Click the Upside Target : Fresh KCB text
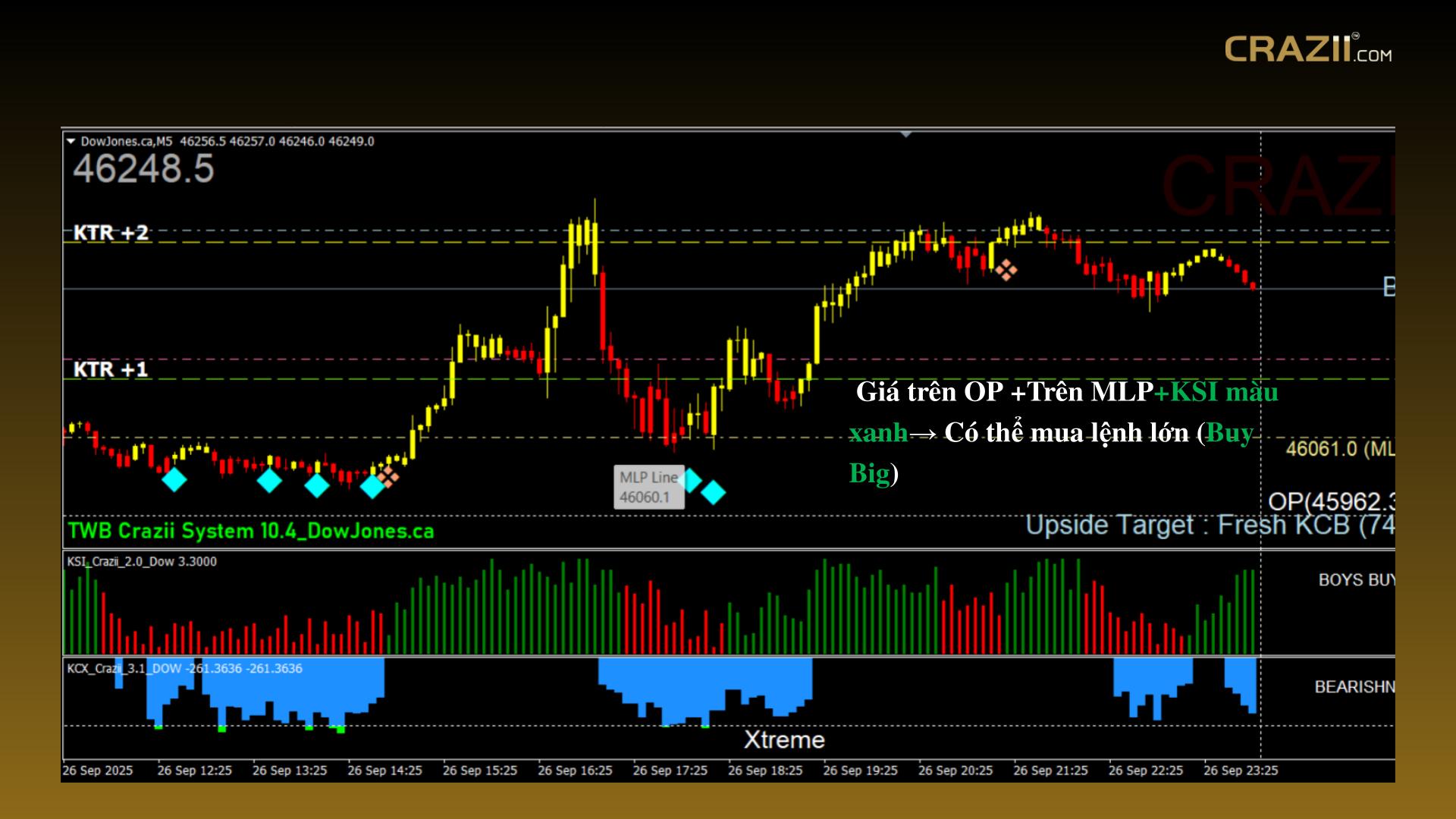Viewport: 1456px width, 819px height. point(1210,525)
